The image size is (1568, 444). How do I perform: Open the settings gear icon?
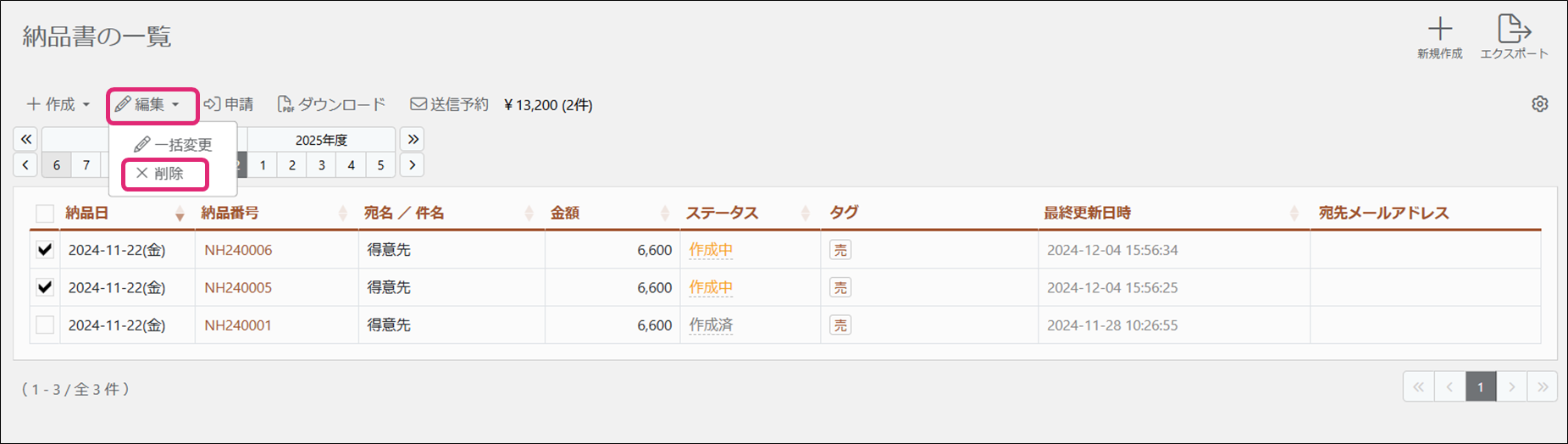coord(1540,104)
